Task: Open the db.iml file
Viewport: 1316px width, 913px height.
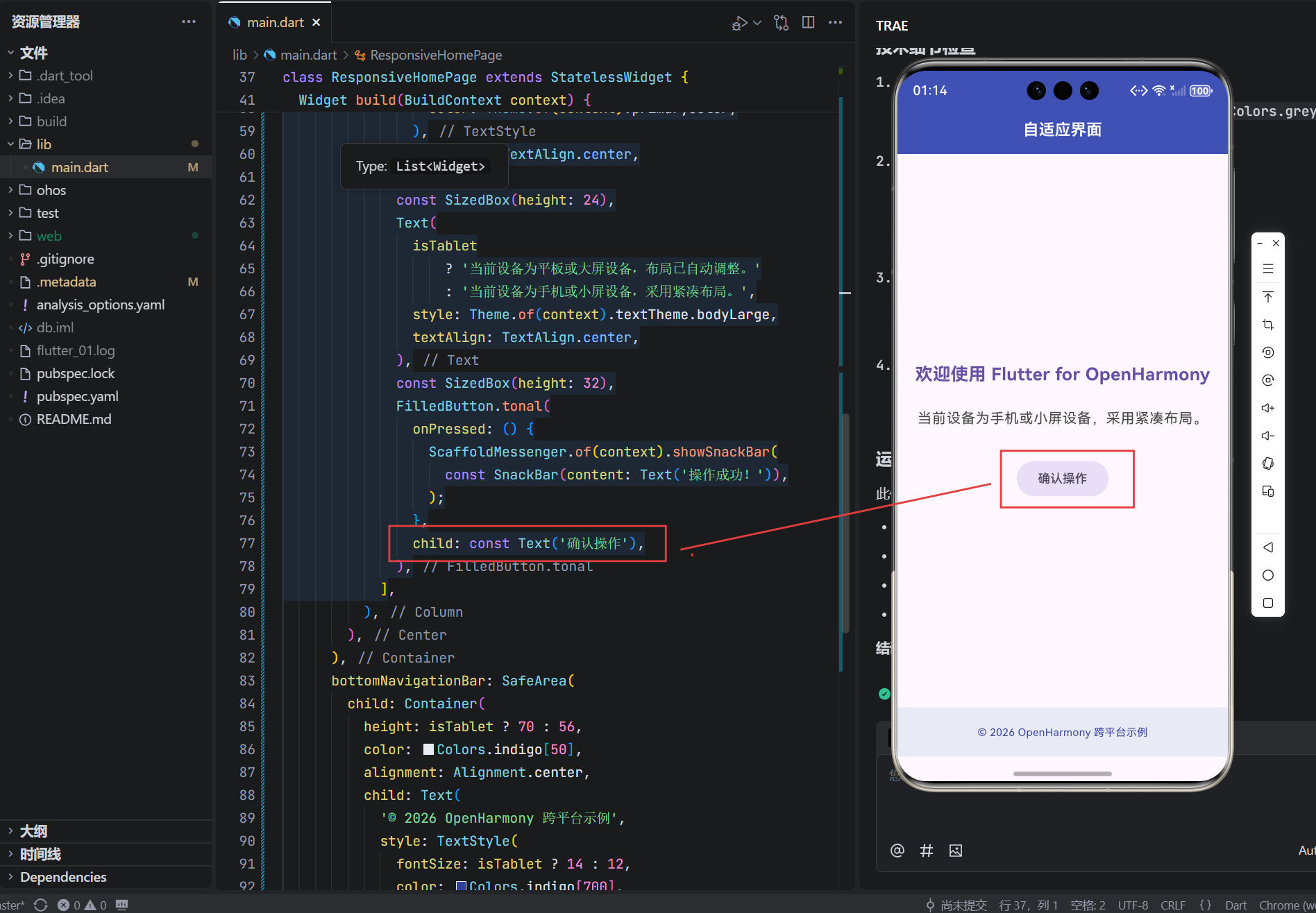Action: (x=55, y=327)
